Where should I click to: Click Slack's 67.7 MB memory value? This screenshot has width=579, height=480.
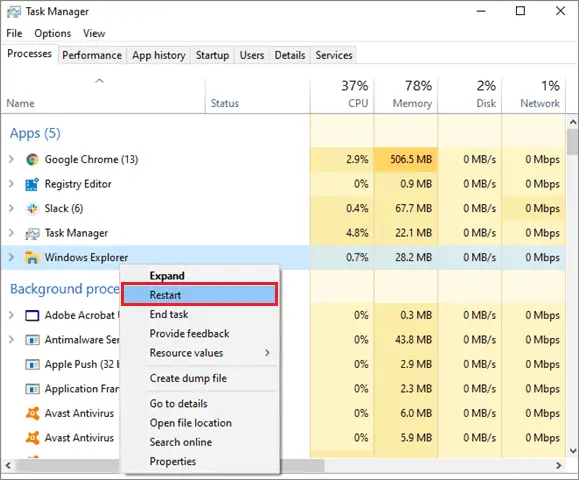coord(413,208)
